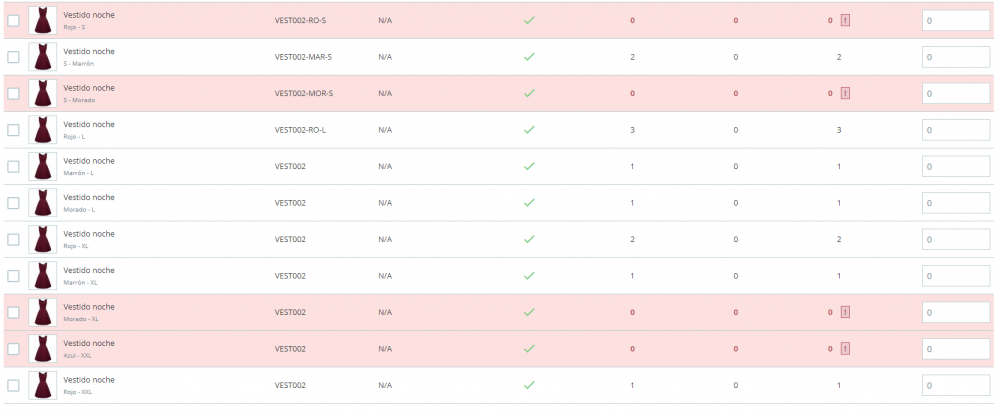The width and height of the screenshot is (1000, 419).
Task: Click green status checkmark for VEST002-RO-L
Action: pos(529,130)
